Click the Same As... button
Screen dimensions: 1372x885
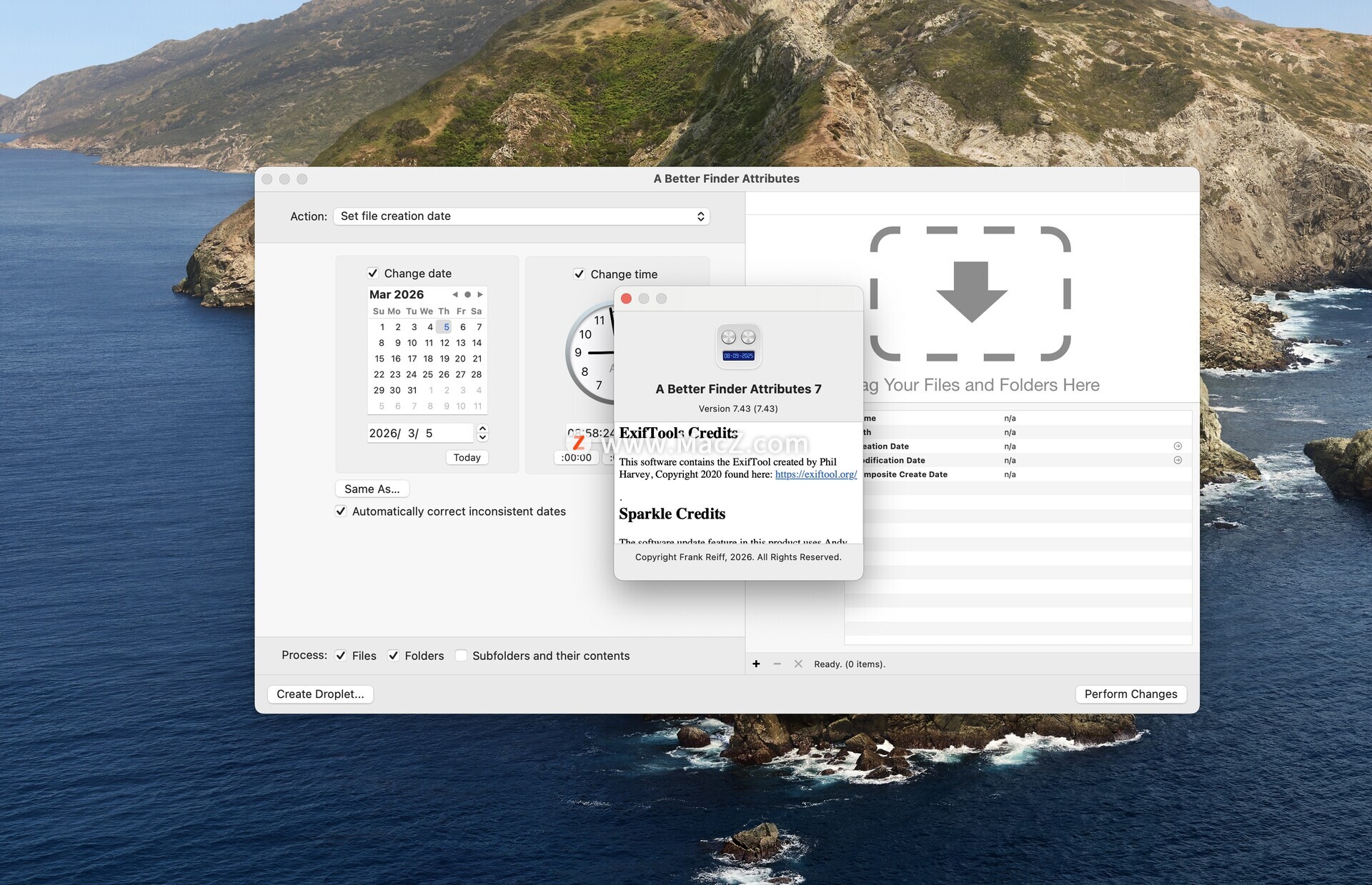point(372,489)
